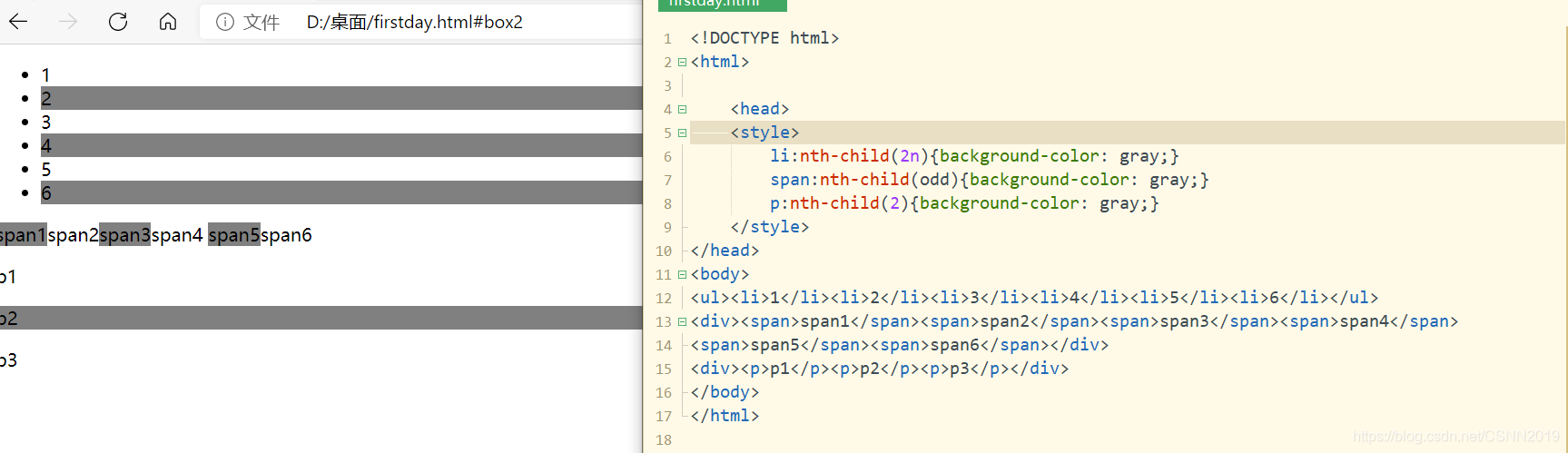Click the span4 text
This screenshot has width=1568, height=453.
coord(177,235)
